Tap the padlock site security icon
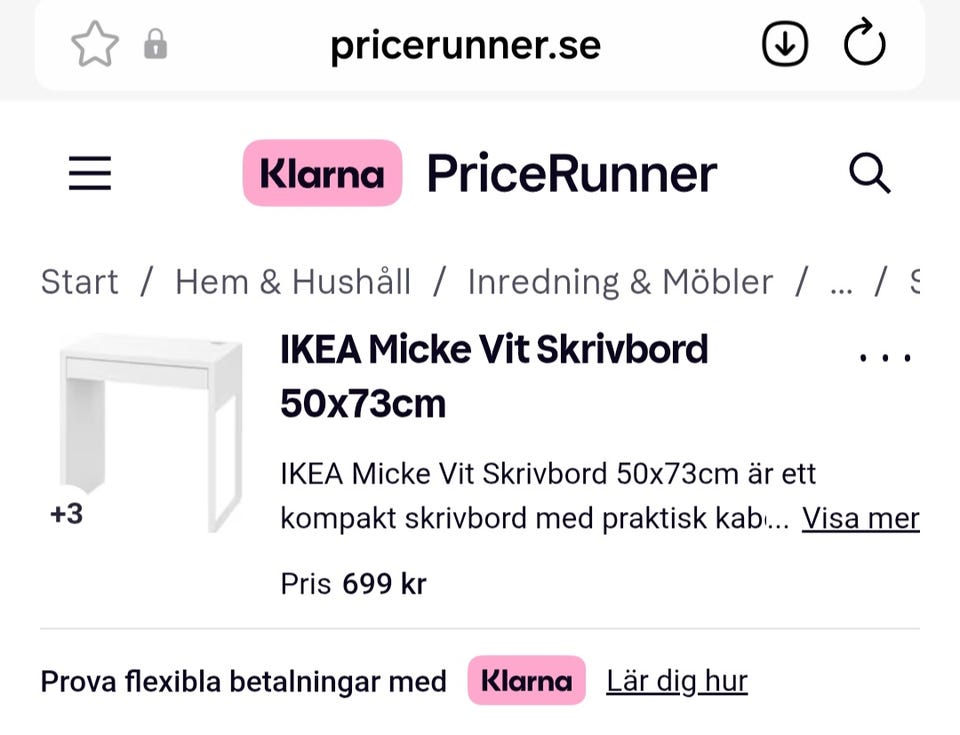The height and width of the screenshot is (735, 960). click(x=156, y=44)
